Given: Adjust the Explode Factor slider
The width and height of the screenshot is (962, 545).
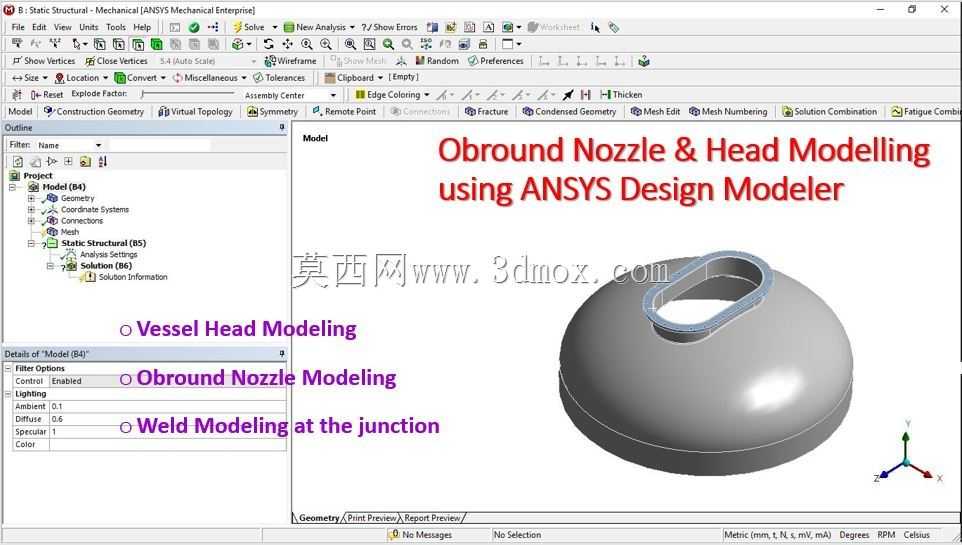Looking at the screenshot, I should pos(188,94).
